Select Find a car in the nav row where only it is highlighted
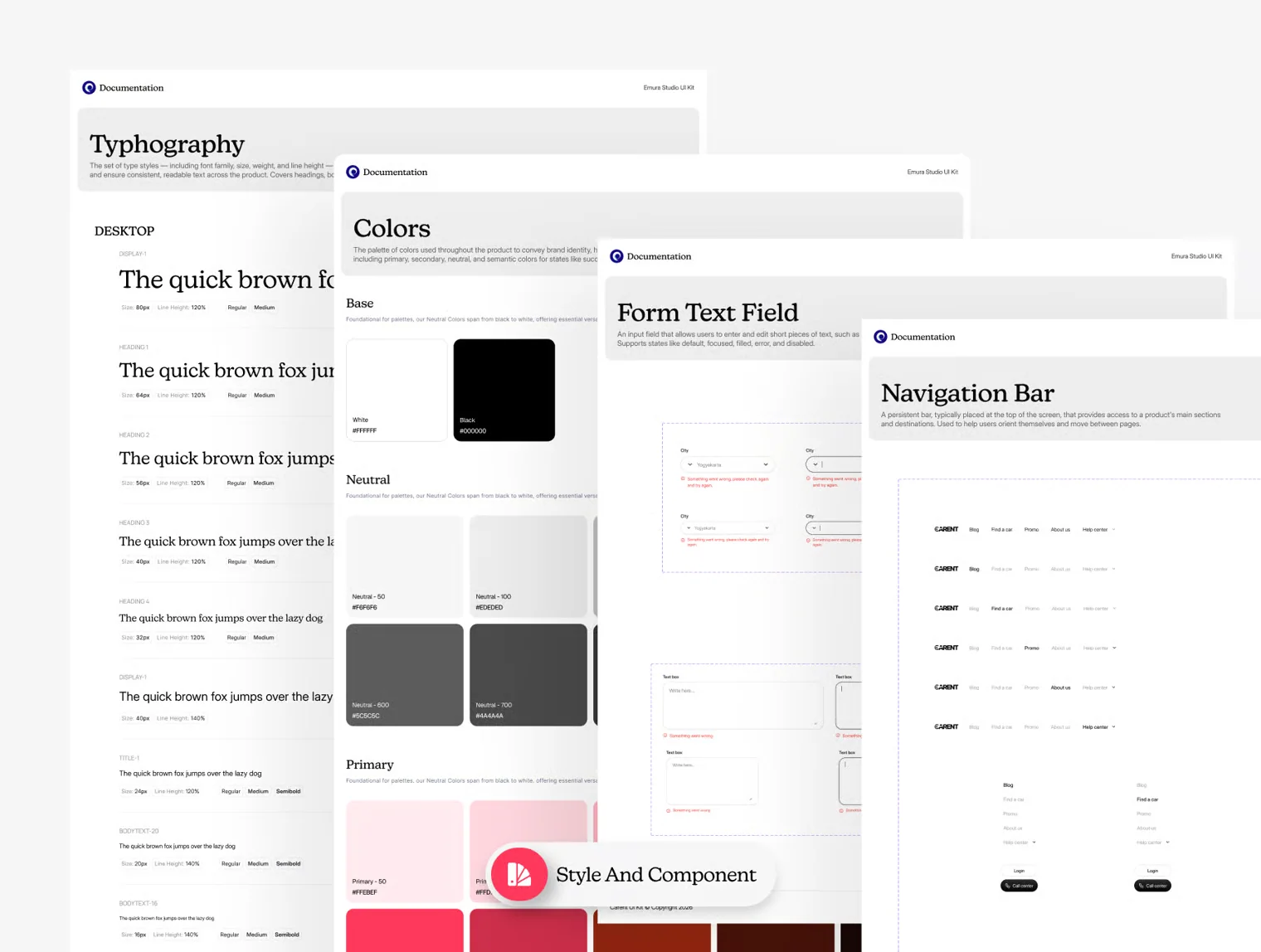 pyautogui.click(x=1001, y=609)
